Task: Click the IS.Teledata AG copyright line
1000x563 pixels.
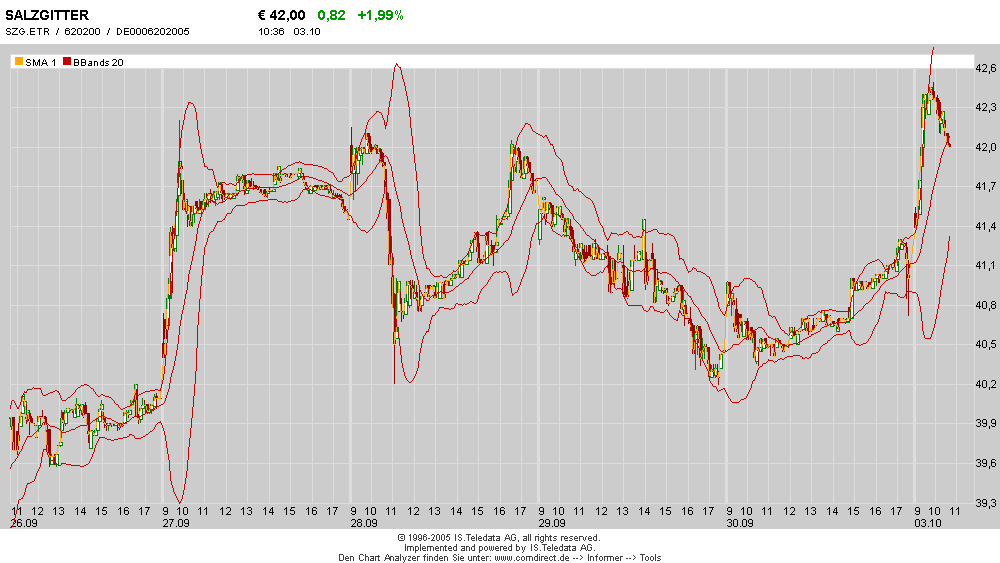Action: pyautogui.click(x=499, y=538)
